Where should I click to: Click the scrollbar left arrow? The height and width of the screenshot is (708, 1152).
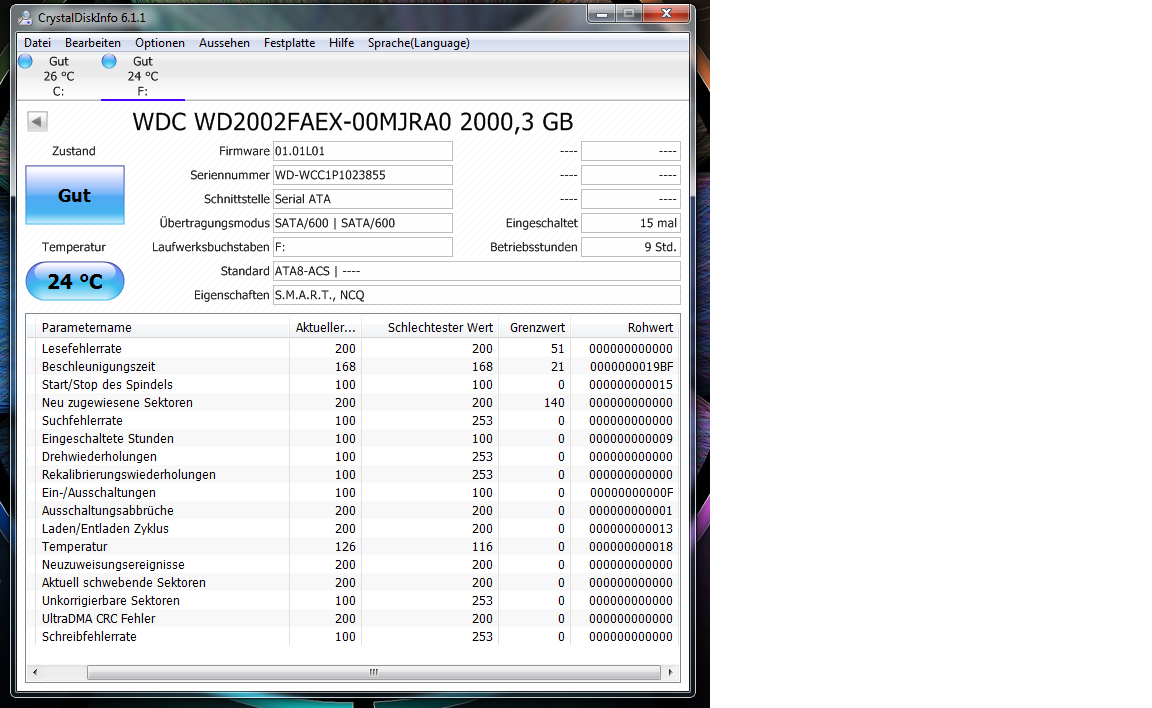click(35, 672)
